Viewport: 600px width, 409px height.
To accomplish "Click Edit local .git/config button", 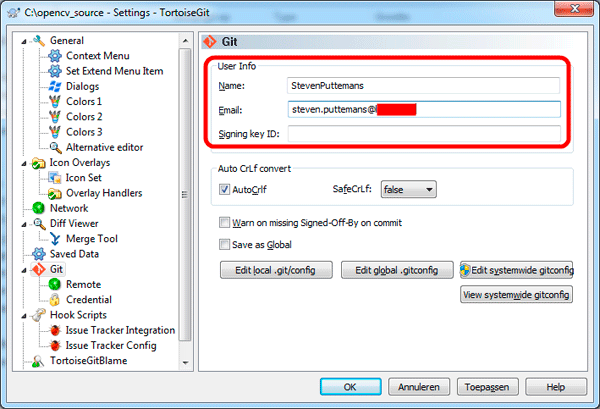I will coord(276,270).
